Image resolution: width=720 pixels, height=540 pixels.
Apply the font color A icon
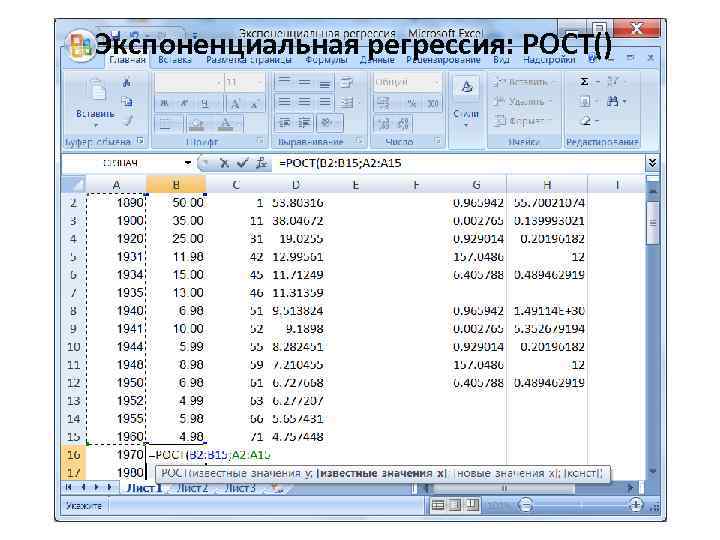click(x=225, y=124)
